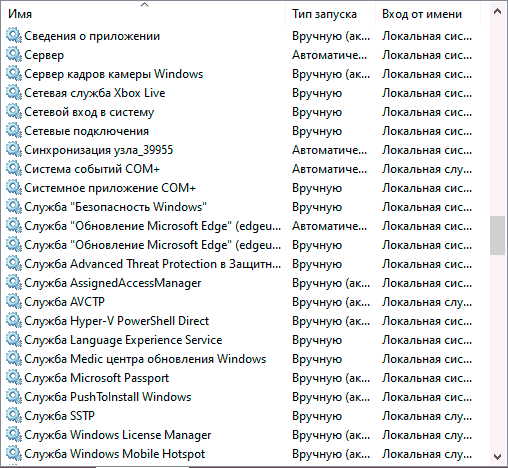Screen dimensions: 508x468
Task: Sort by Вход от имени column header
Action: point(428,14)
